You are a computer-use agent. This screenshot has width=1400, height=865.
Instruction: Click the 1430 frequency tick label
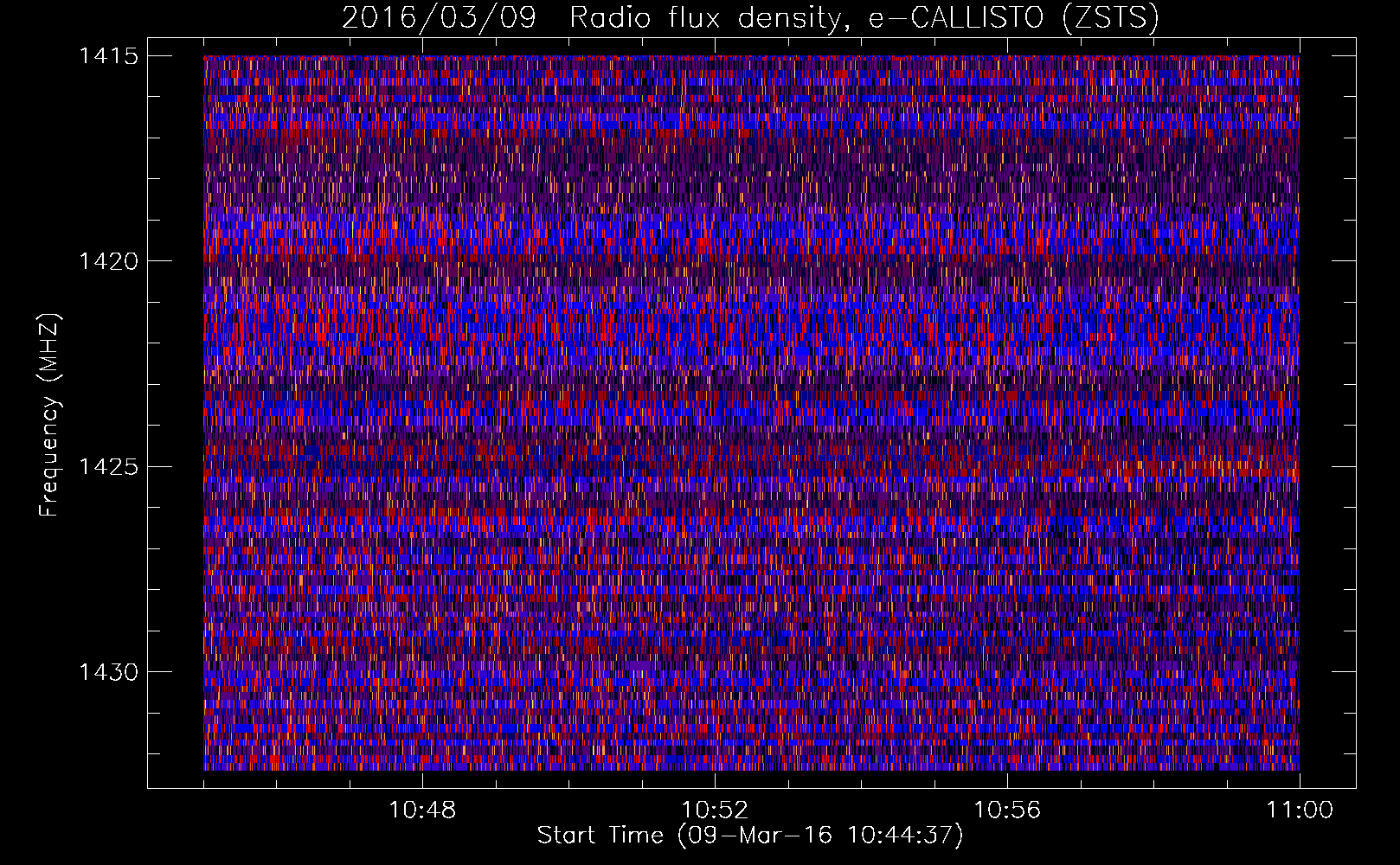tap(108, 672)
